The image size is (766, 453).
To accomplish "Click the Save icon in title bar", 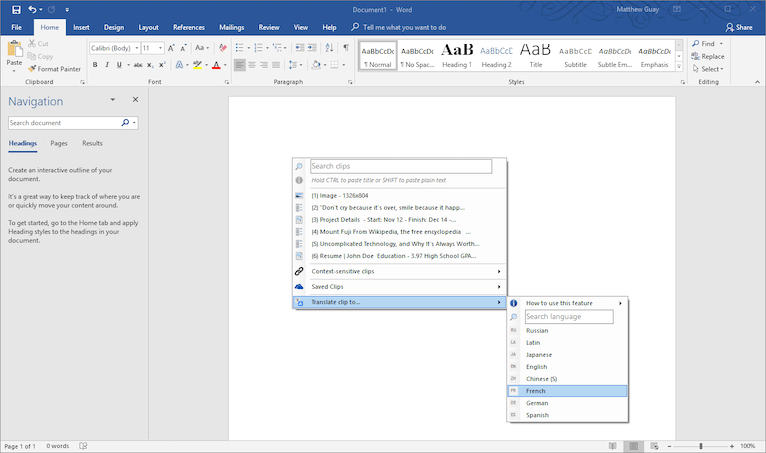I will [x=15, y=9].
